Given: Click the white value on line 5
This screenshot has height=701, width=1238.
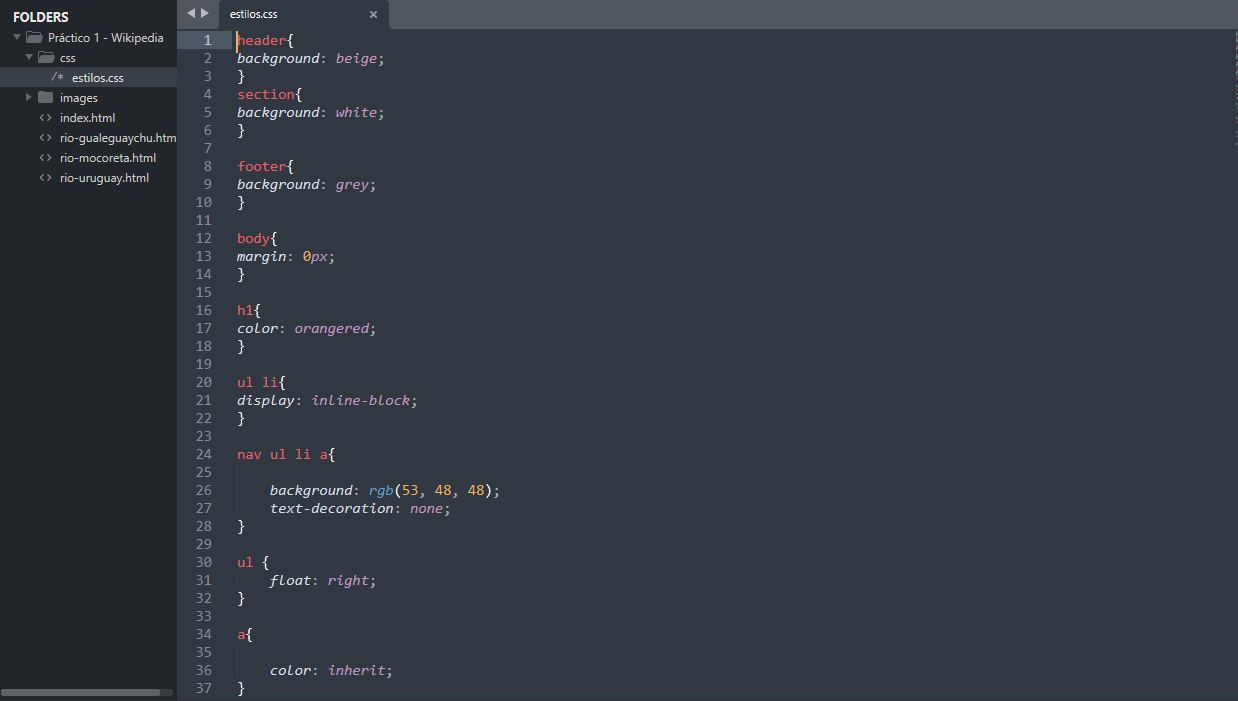Looking at the screenshot, I should click(x=356, y=112).
